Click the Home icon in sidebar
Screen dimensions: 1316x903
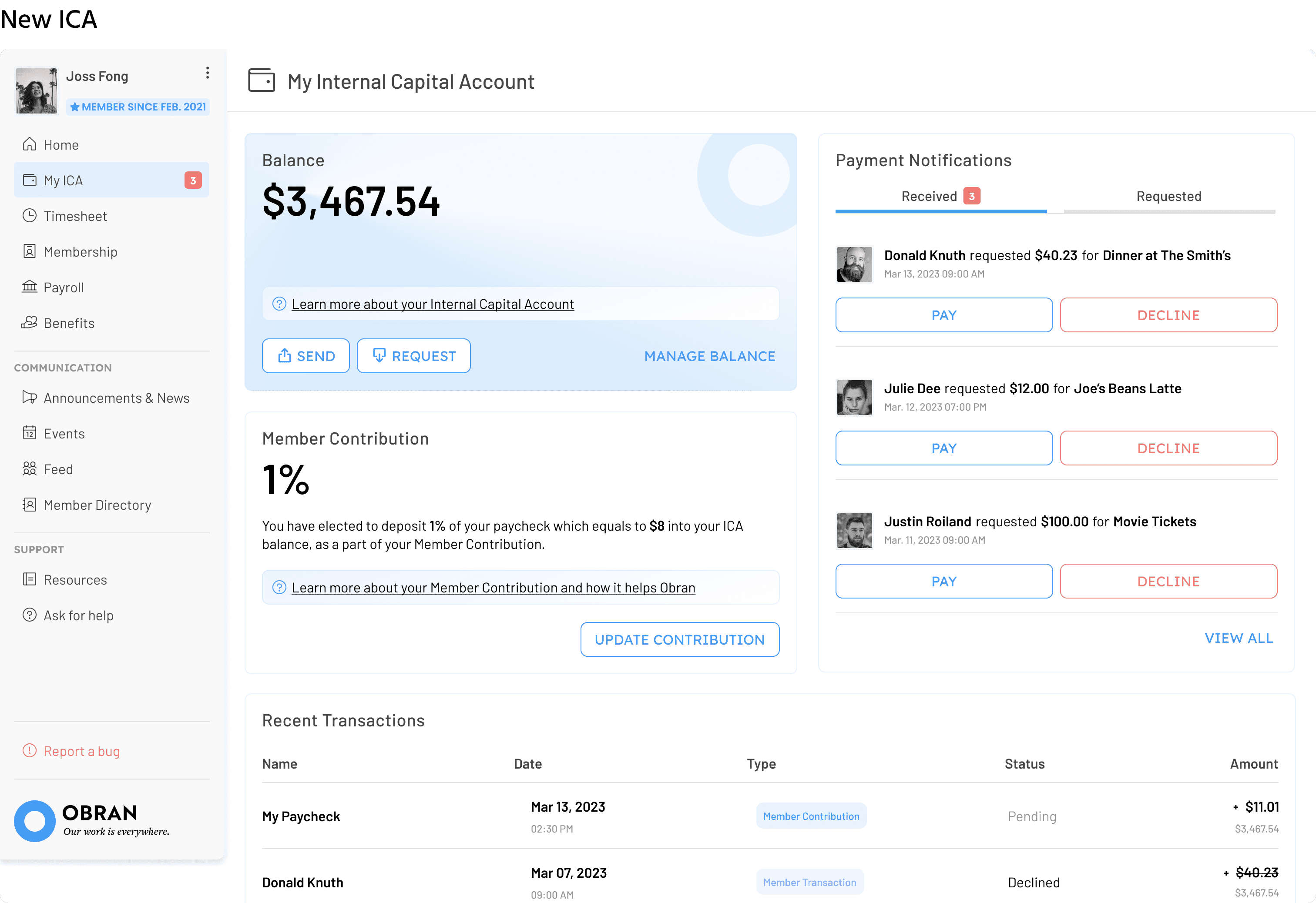point(30,144)
